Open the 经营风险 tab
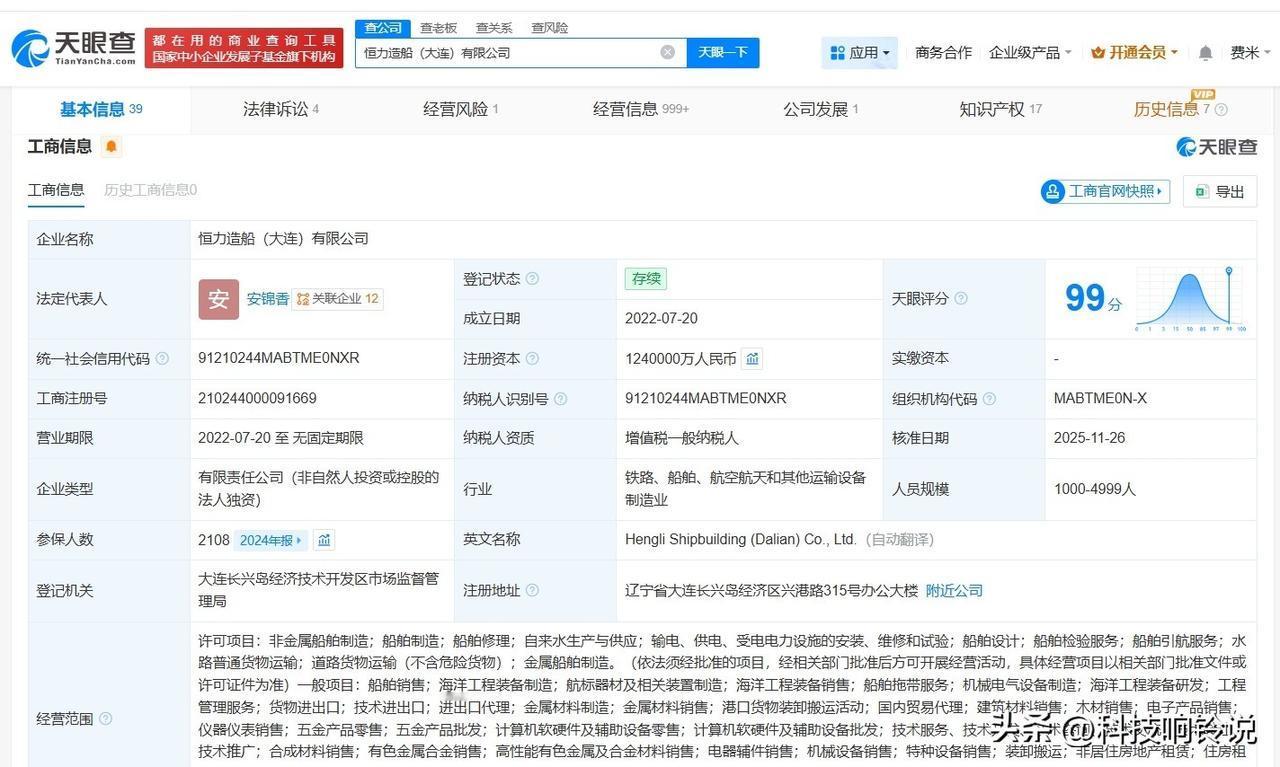The height and width of the screenshot is (767, 1280). (461, 109)
